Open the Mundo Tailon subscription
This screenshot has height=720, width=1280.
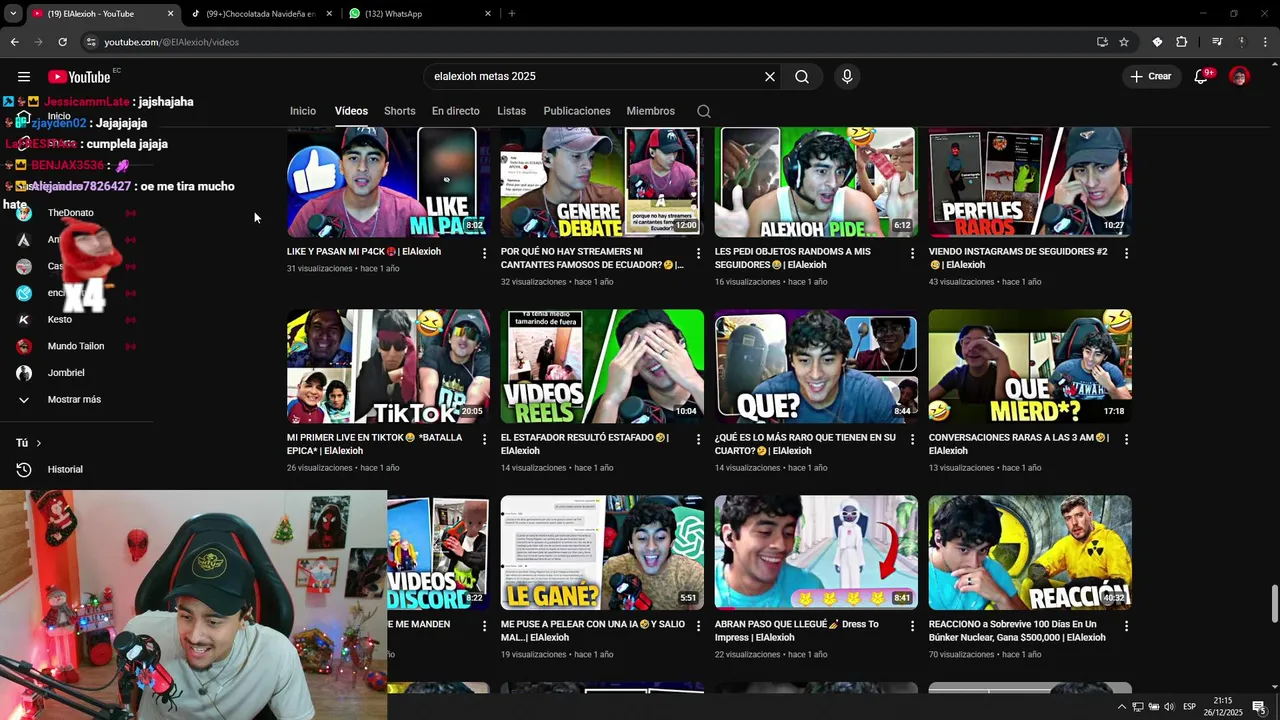pyautogui.click(x=76, y=346)
